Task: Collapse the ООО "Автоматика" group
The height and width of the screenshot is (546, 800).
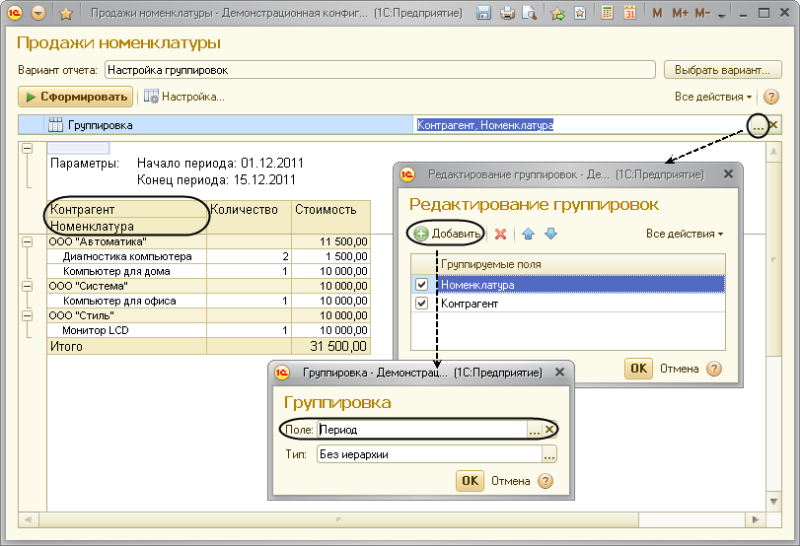Action: pyautogui.click(x=26, y=241)
